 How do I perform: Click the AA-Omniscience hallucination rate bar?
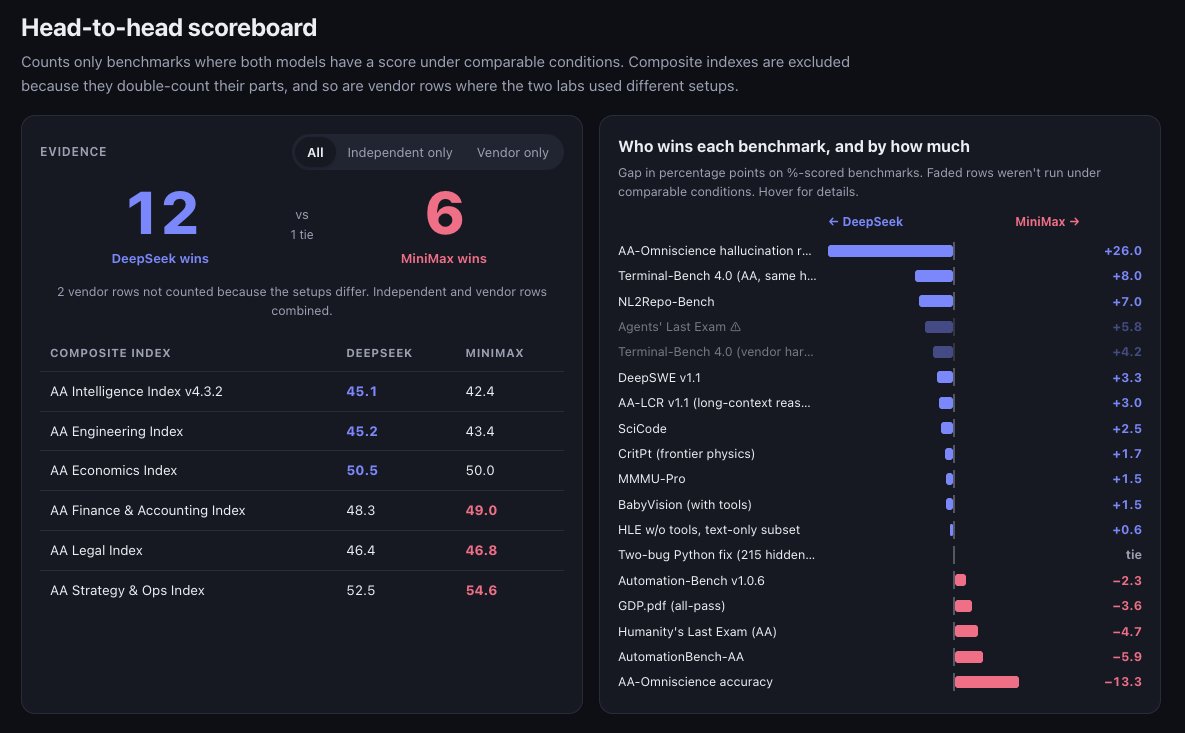(x=890, y=251)
